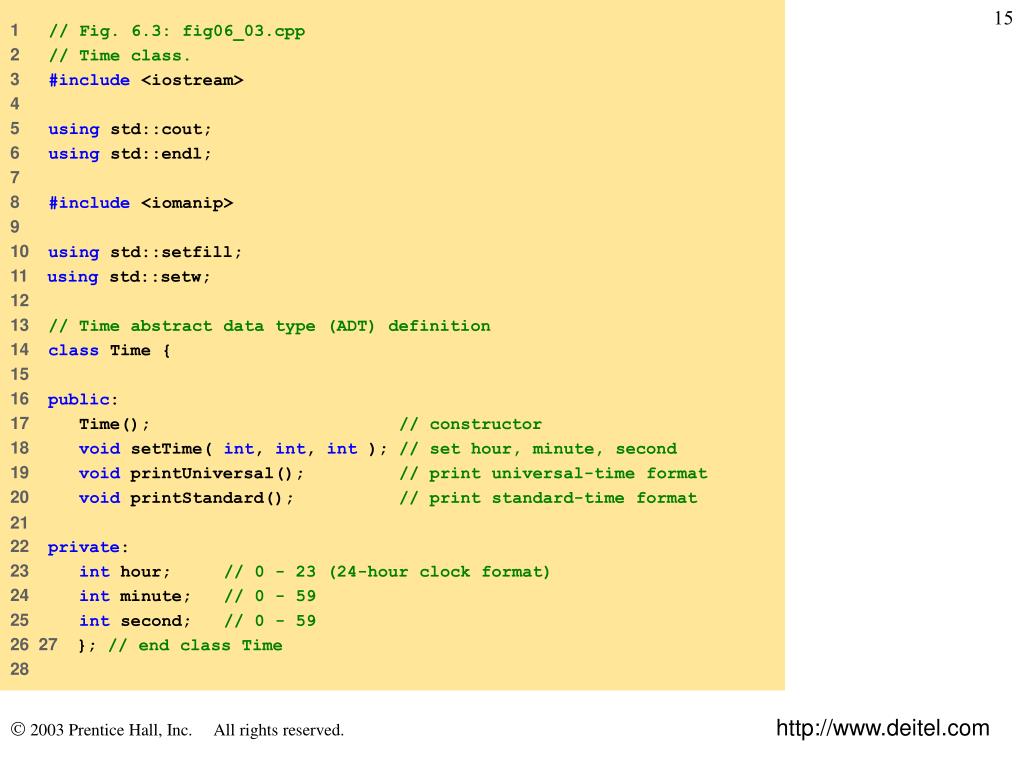Click the "int minute;" member declaration
Viewport: 1024px width, 768px height.
(135, 596)
